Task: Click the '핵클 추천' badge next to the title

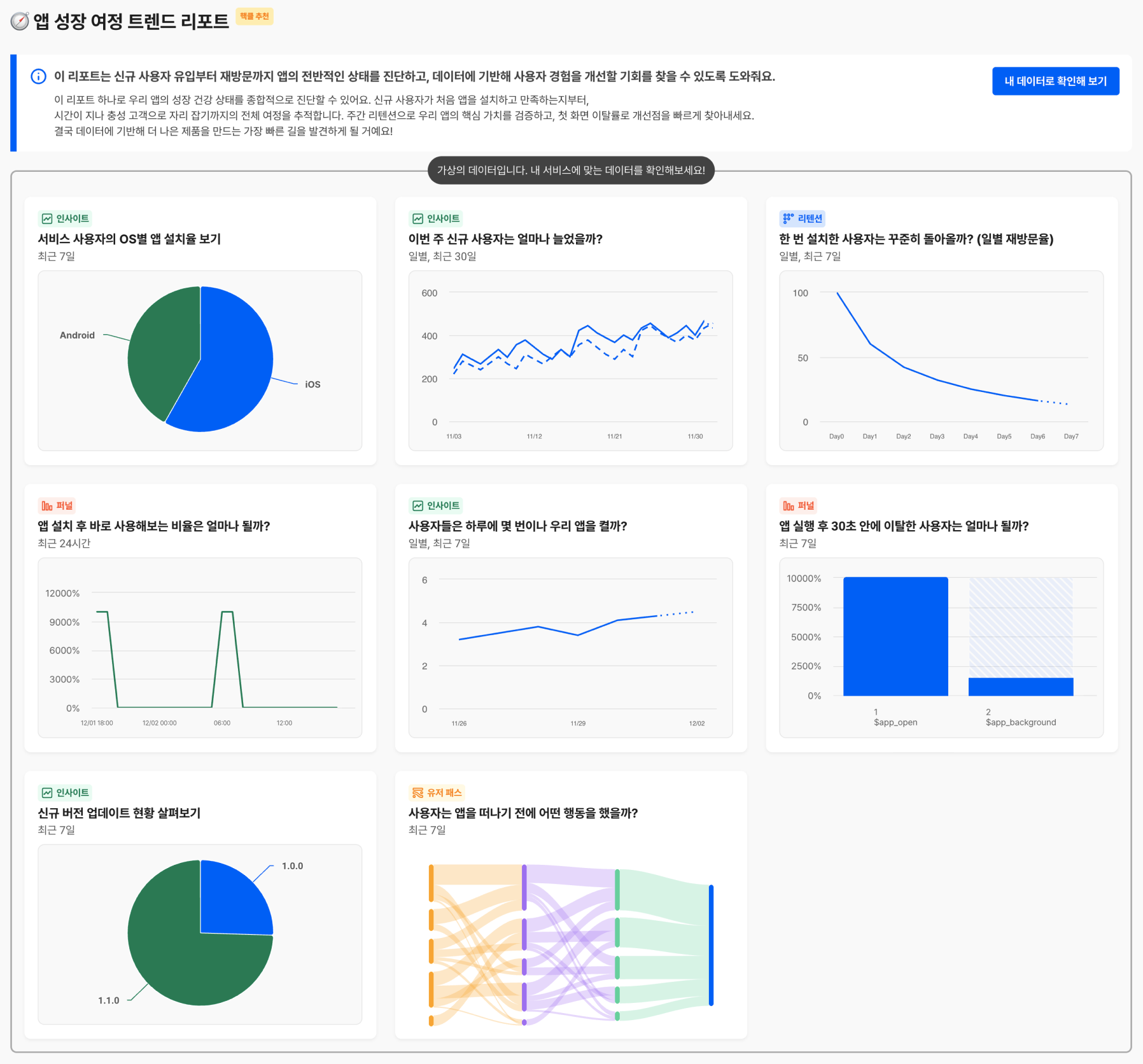Action: [x=255, y=17]
